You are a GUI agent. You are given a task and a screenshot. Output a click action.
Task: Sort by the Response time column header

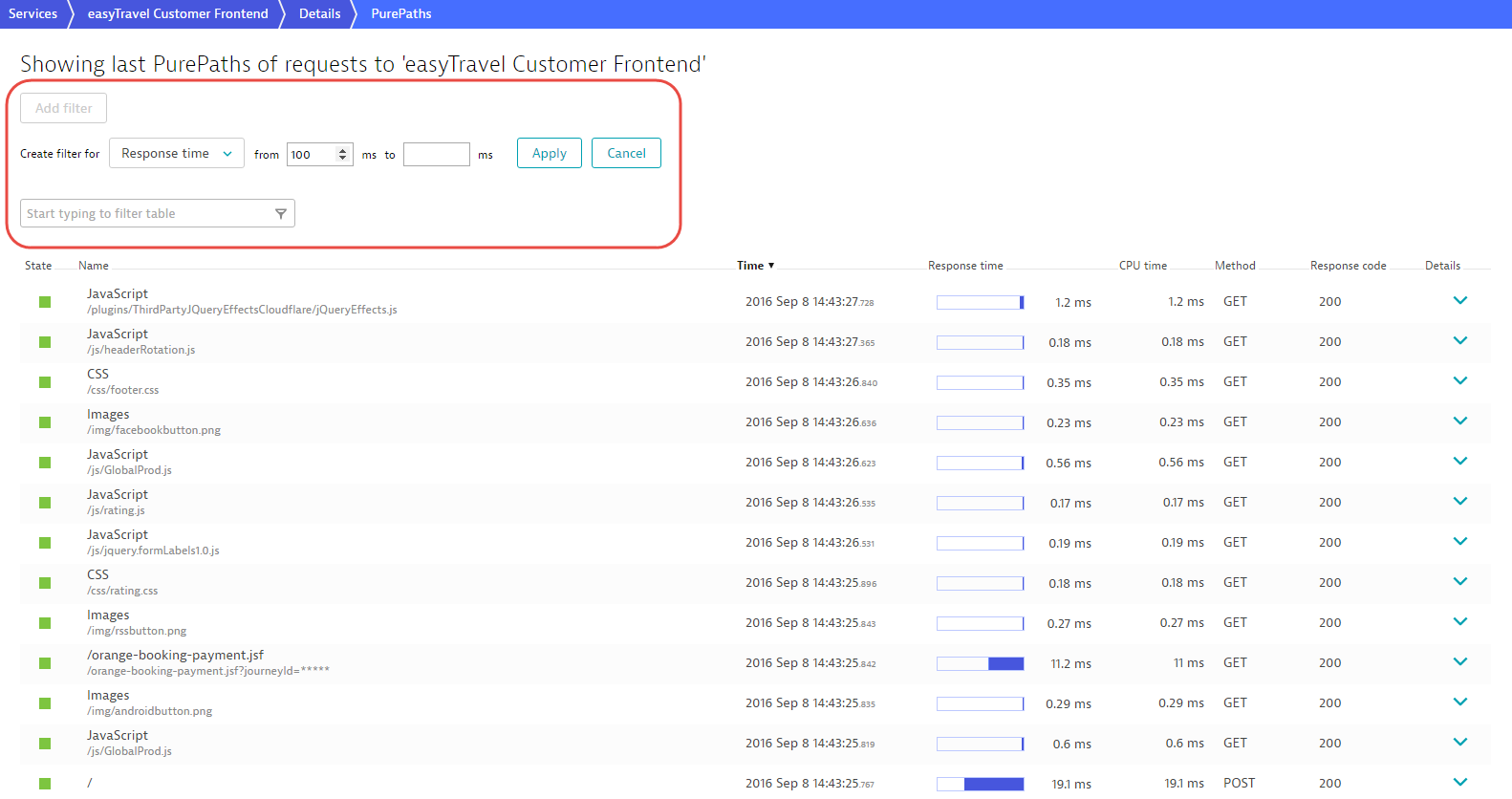pyautogui.click(x=965, y=266)
